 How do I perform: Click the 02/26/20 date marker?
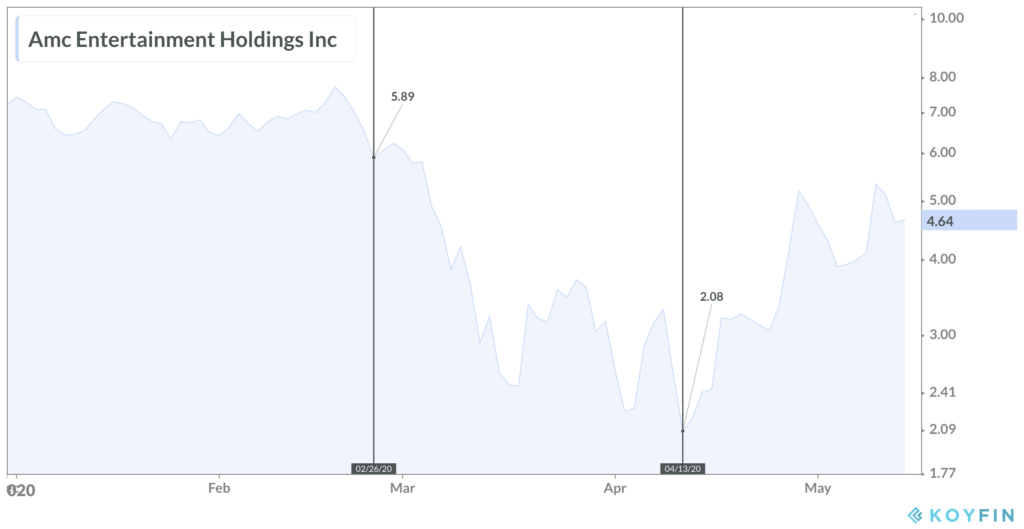click(x=373, y=467)
